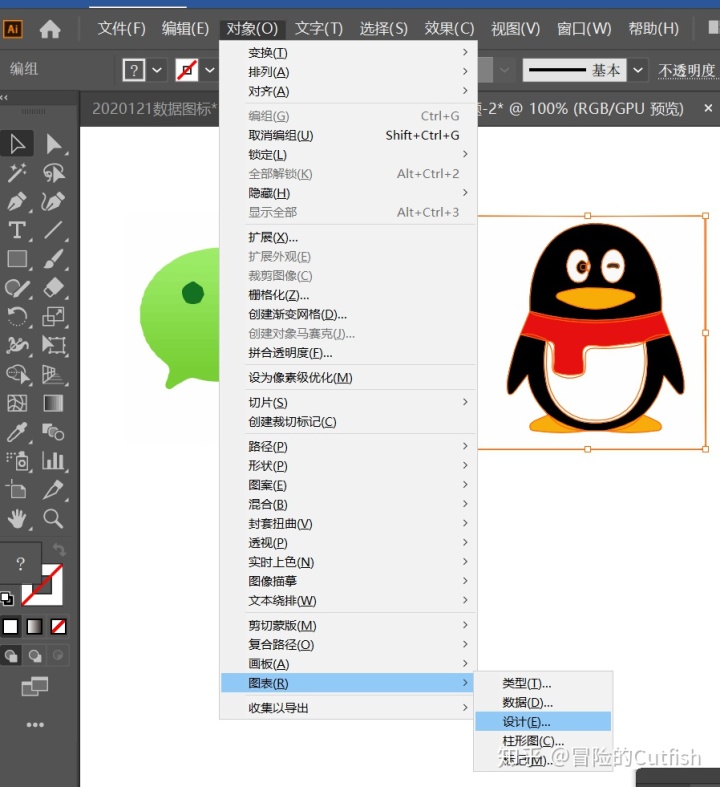
Task: Select the Width/Warp tool
Action: coord(17,345)
